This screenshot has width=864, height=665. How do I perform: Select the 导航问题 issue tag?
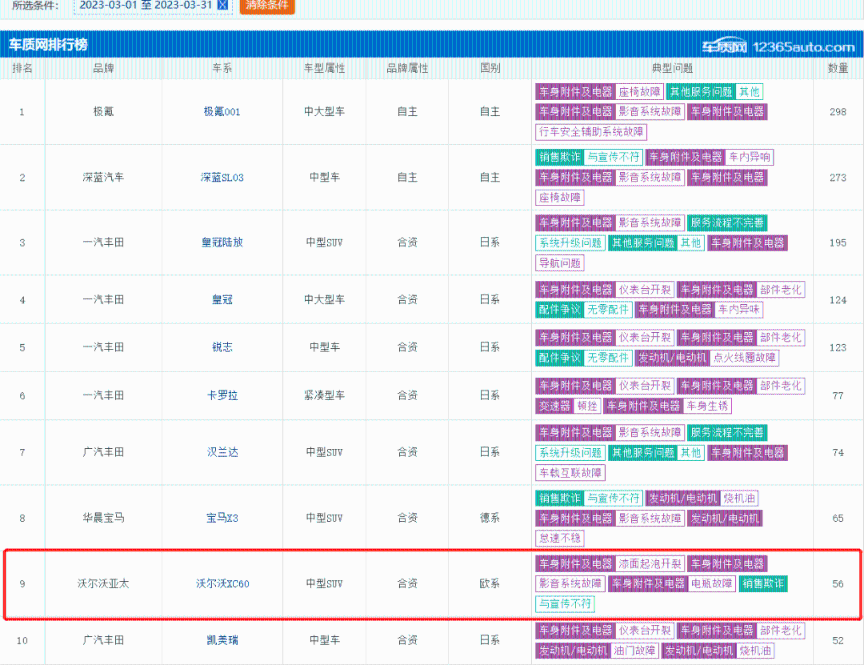pos(559,263)
